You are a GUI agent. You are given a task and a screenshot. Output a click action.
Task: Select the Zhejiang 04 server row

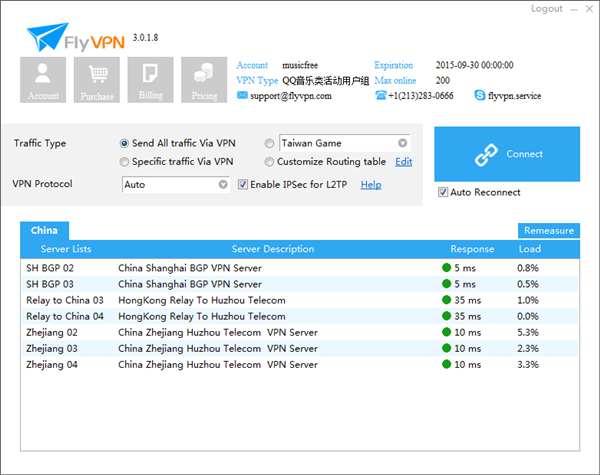tap(300, 364)
